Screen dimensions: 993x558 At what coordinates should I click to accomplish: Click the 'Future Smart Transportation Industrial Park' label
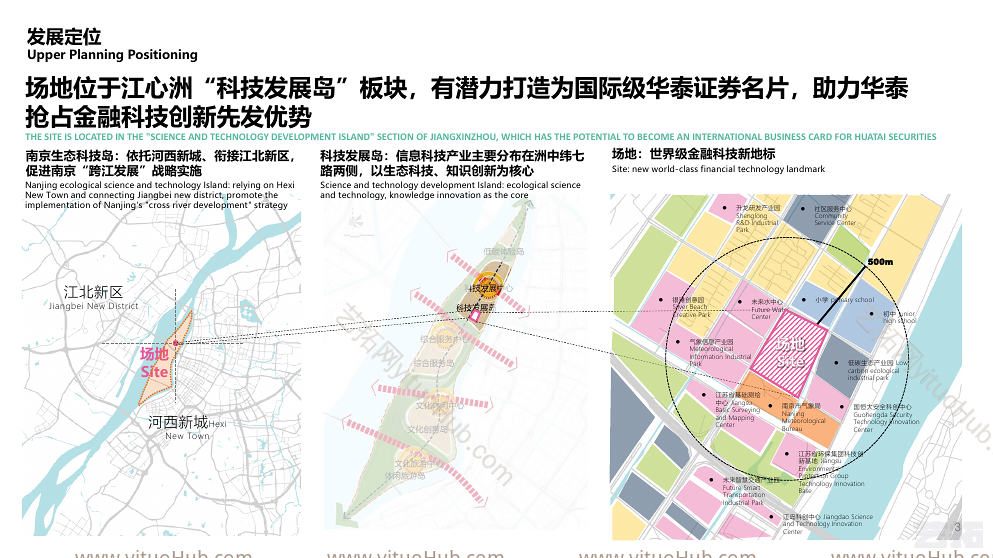click(x=750, y=491)
